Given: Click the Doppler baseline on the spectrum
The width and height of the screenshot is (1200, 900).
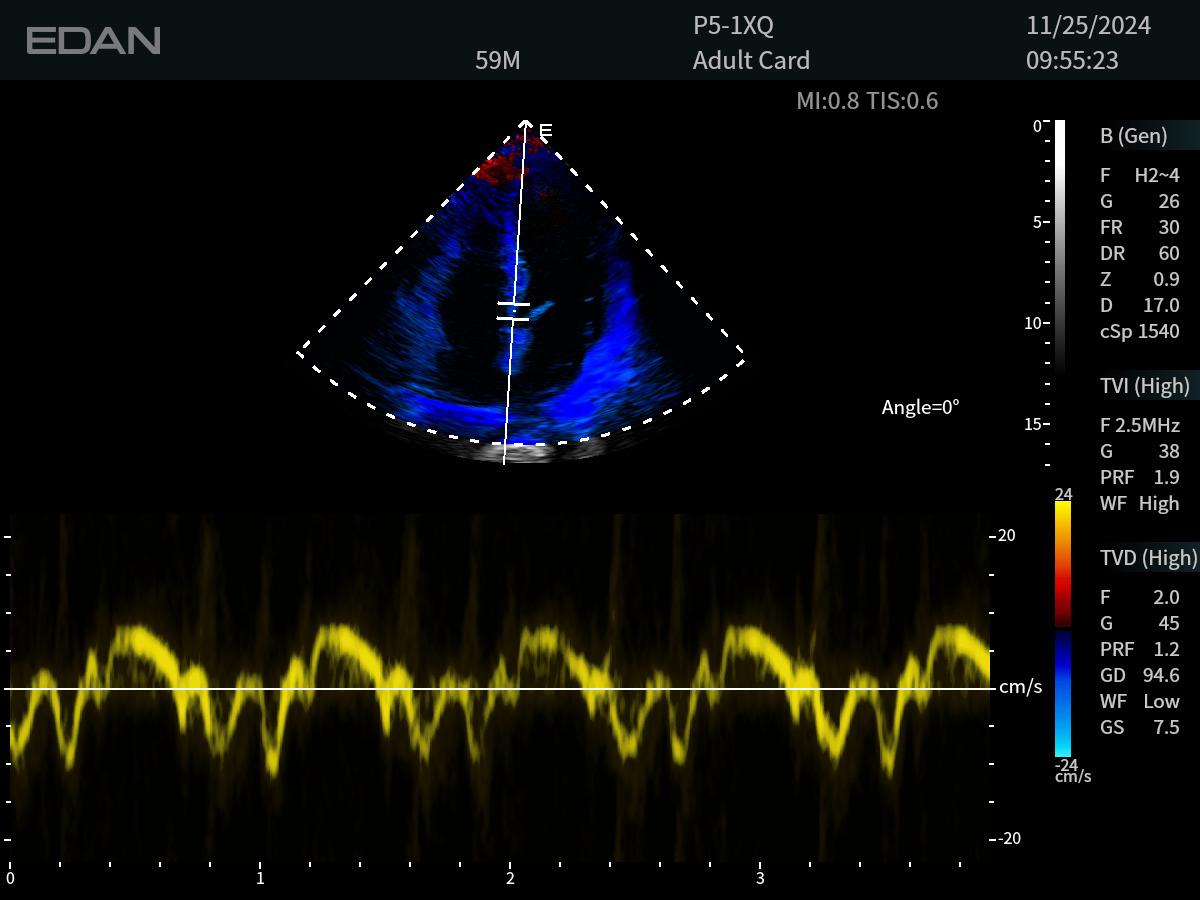Looking at the screenshot, I should (x=500, y=689).
